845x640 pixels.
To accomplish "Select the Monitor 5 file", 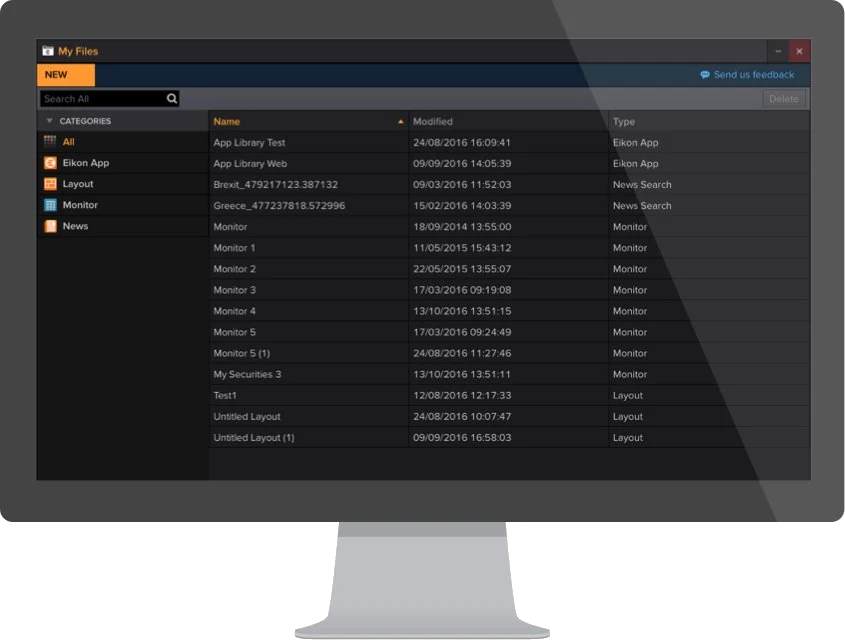I will (x=234, y=332).
